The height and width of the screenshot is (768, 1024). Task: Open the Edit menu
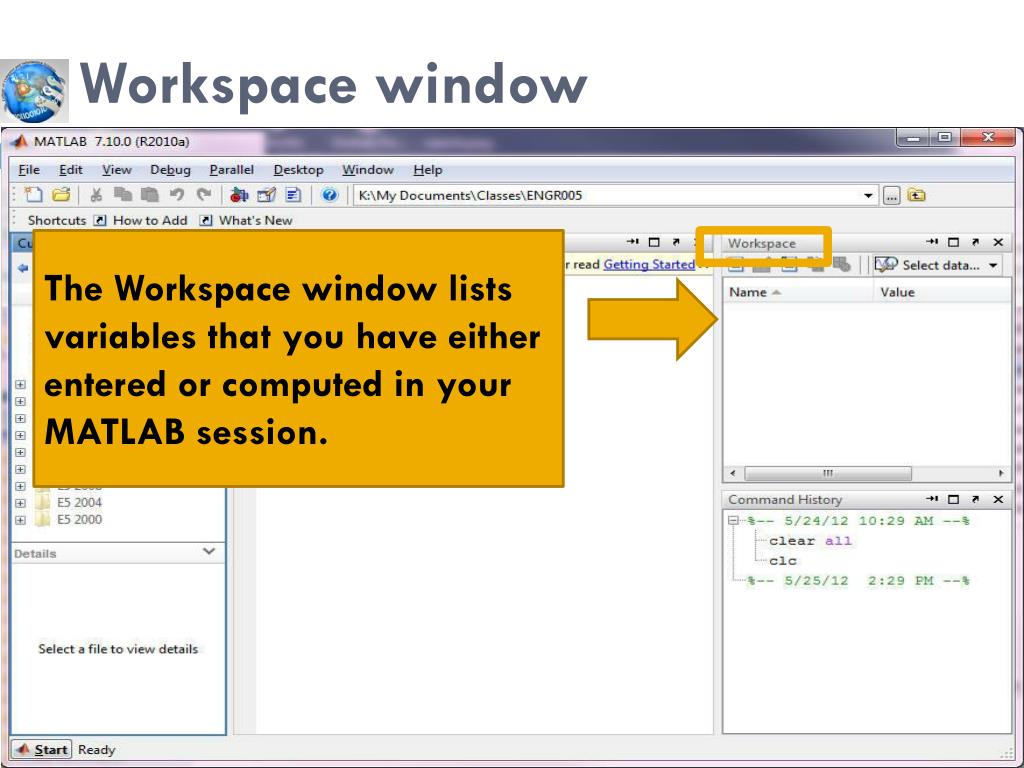click(71, 170)
